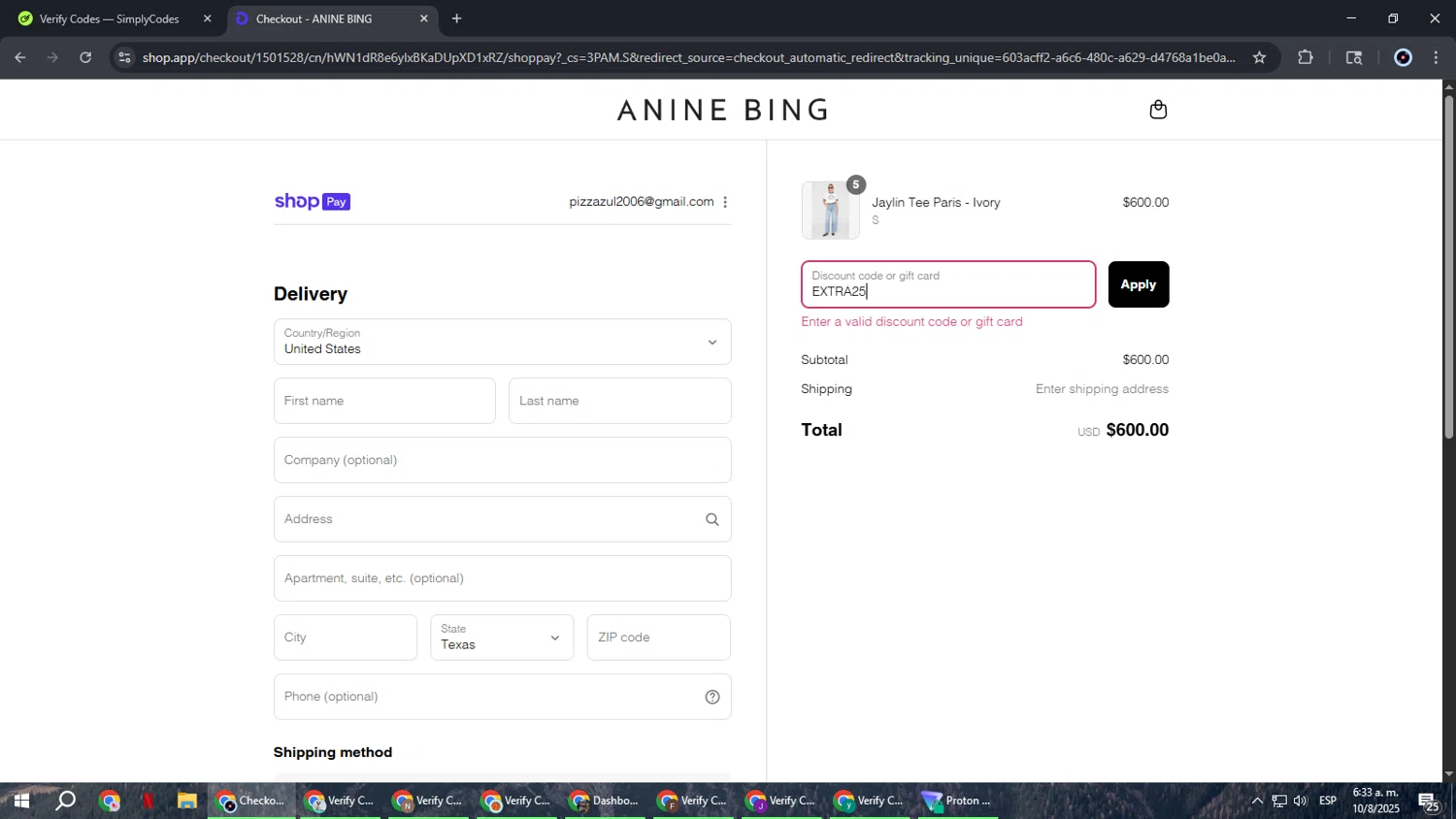
Task: Click the Apartment, suite field
Action: tap(502, 578)
